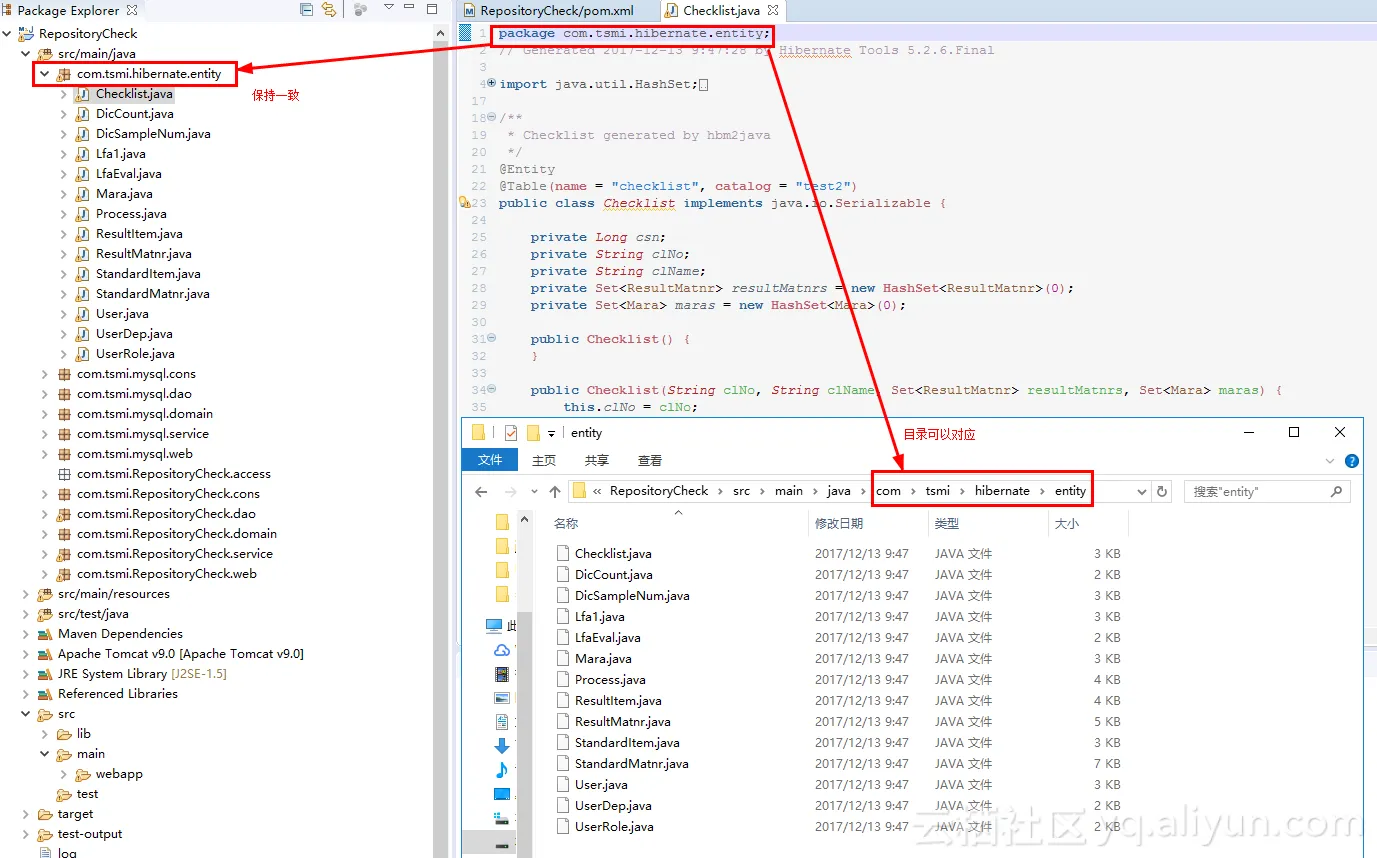Click test-output folder icon
Viewport: 1377px width, 858px height.
pyautogui.click(x=45, y=834)
